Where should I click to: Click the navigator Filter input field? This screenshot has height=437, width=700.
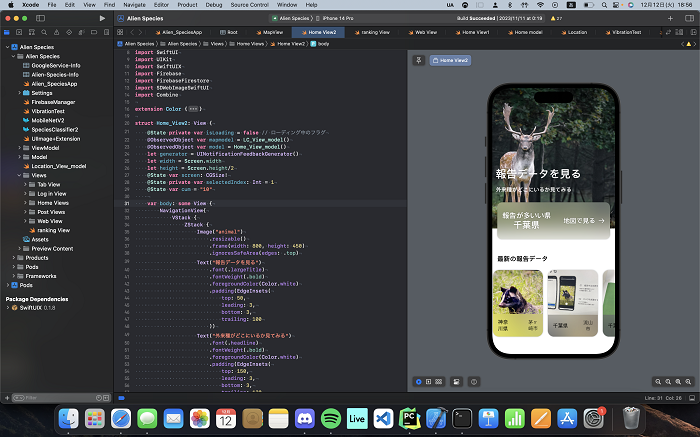tap(55, 398)
